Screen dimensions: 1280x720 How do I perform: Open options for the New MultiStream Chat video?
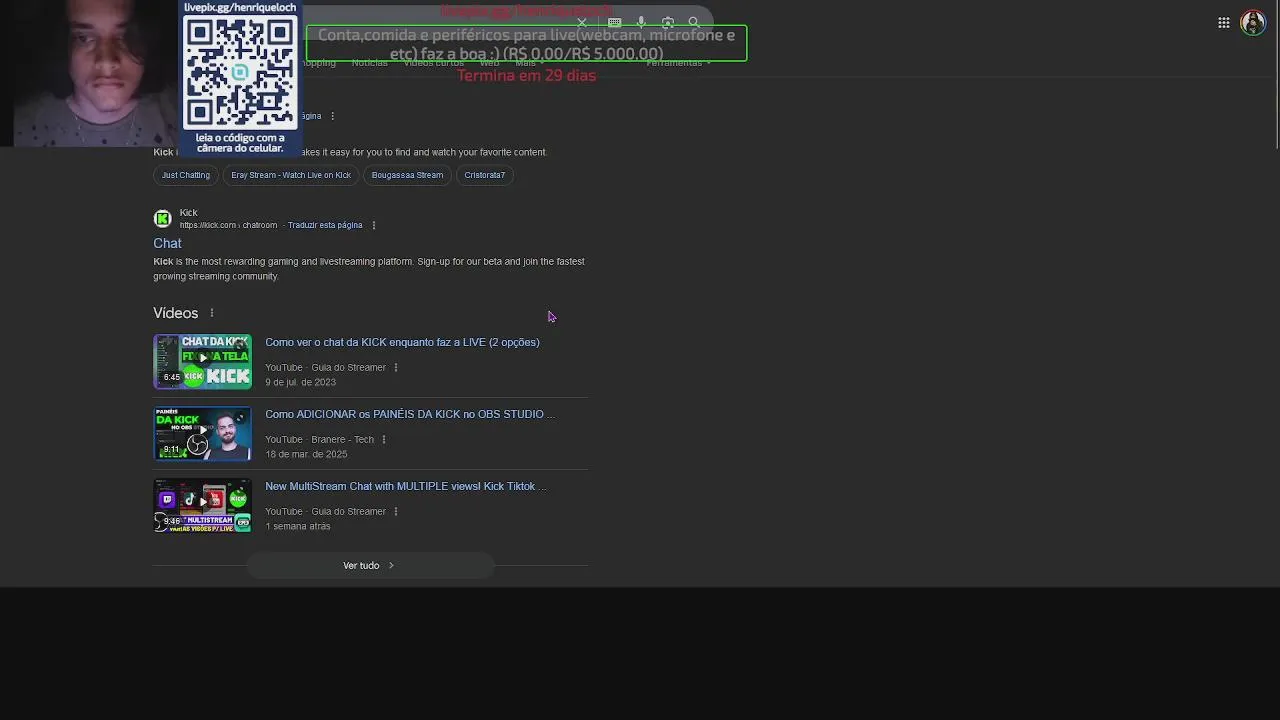pyautogui.click(x=395, y=511)
